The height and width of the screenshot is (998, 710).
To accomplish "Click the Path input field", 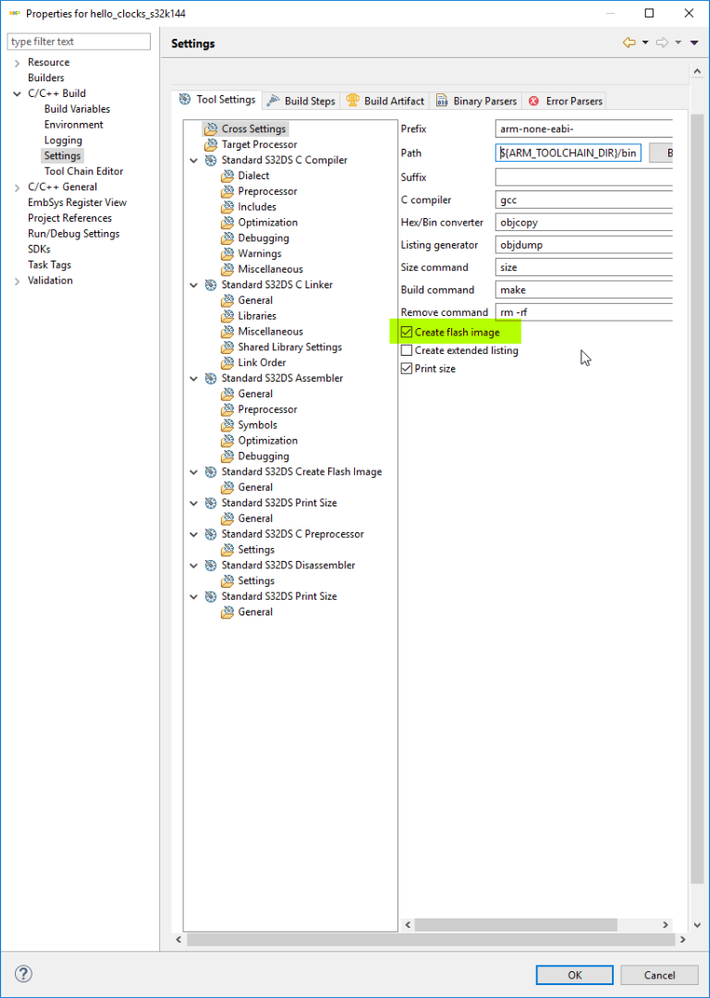I will [567, 153].
